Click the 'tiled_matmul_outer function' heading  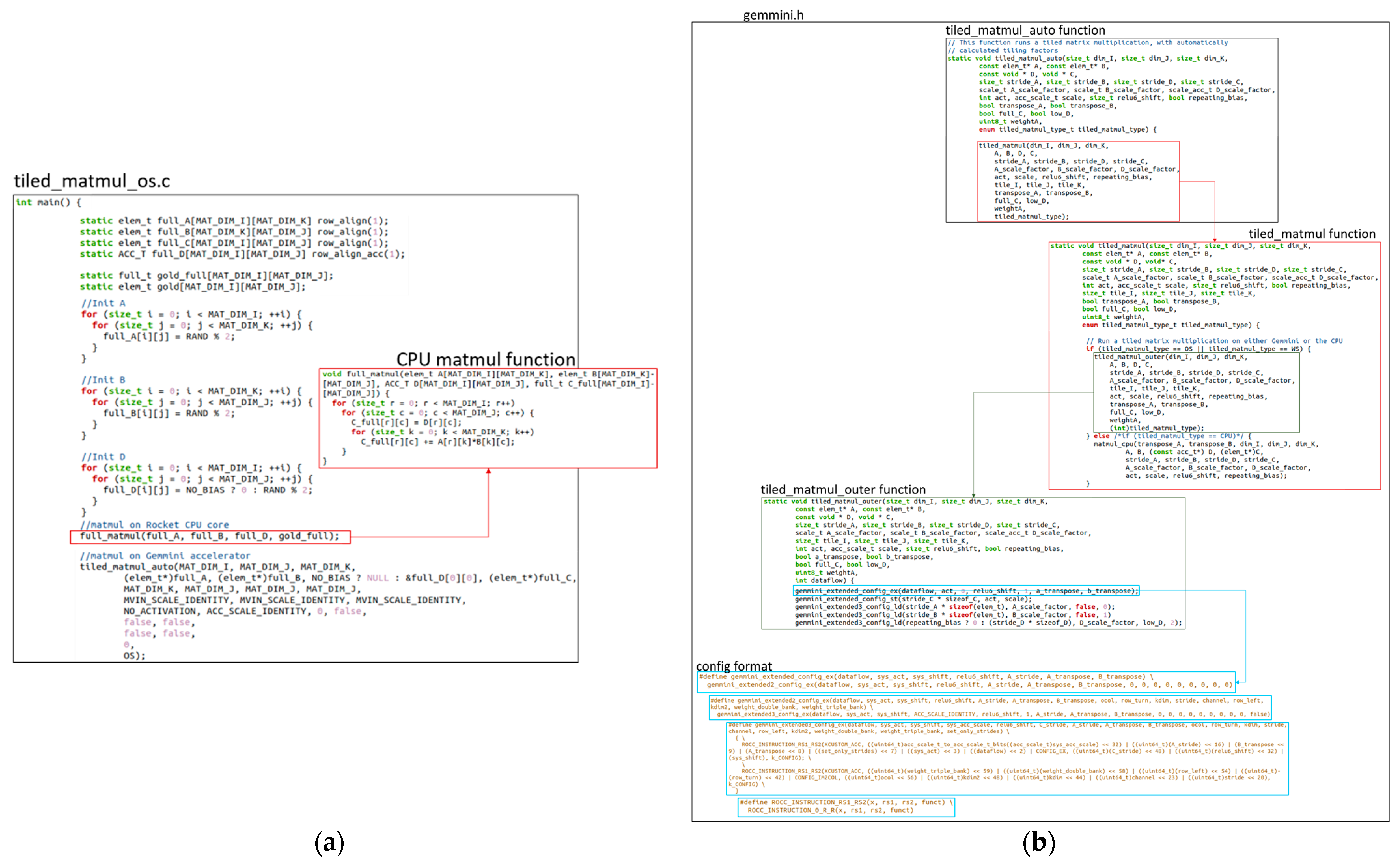pyautogui.click(x=842, y=489)
